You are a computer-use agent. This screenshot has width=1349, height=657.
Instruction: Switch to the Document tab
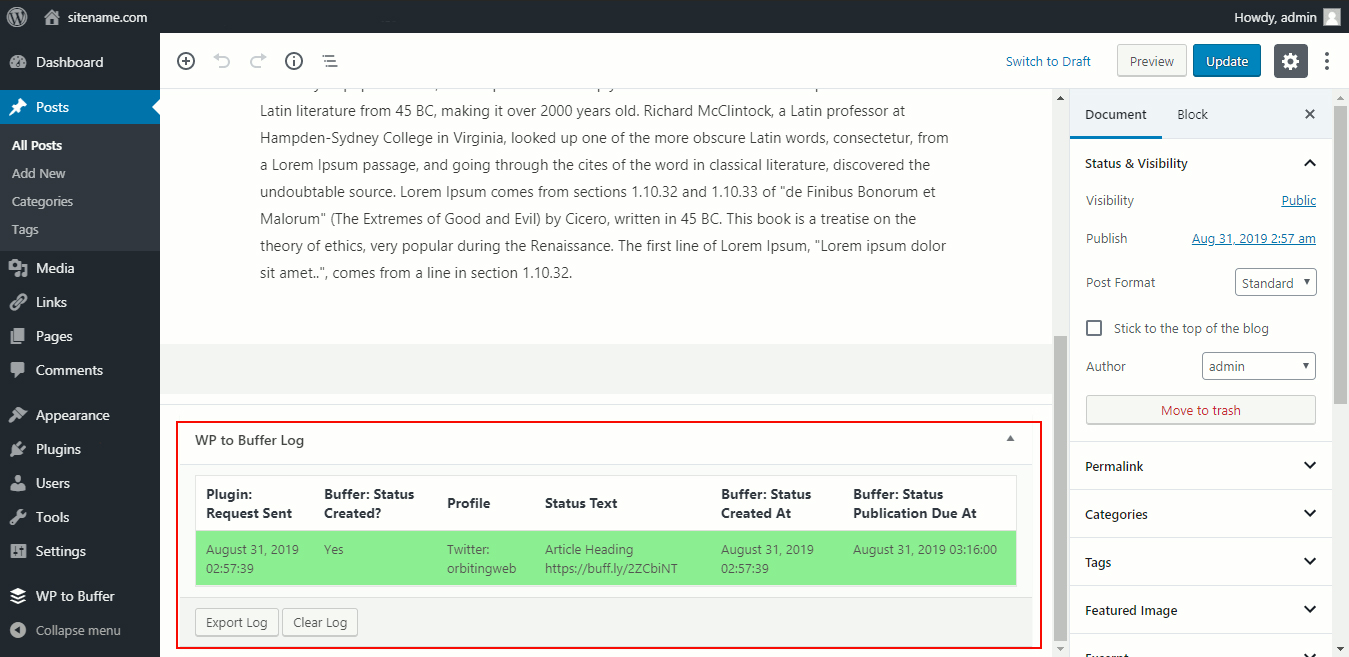pos(1116,114)
